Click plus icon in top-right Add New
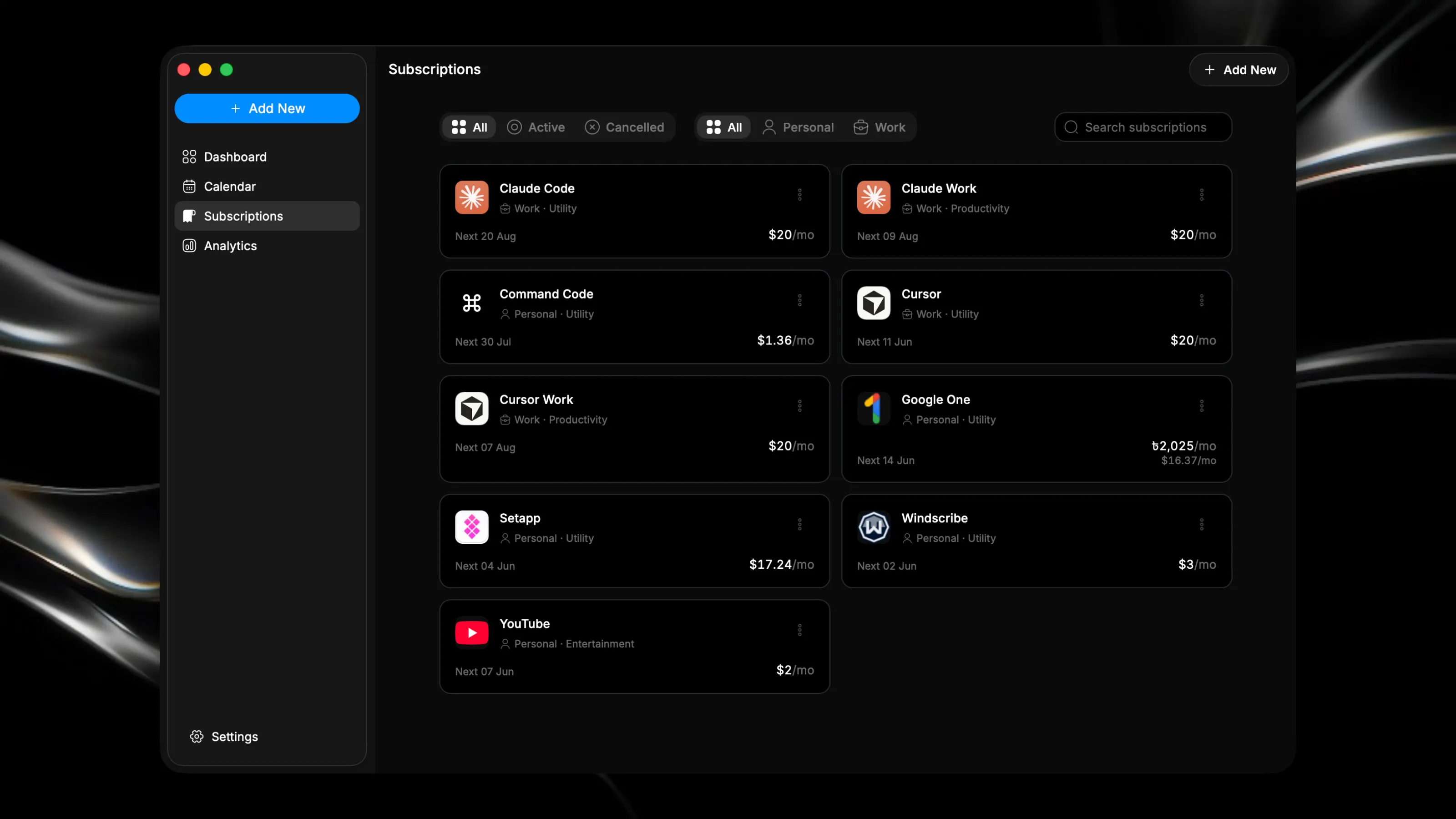Image resolution: width=1456 pixels, height=819 pixels. 1209,70
